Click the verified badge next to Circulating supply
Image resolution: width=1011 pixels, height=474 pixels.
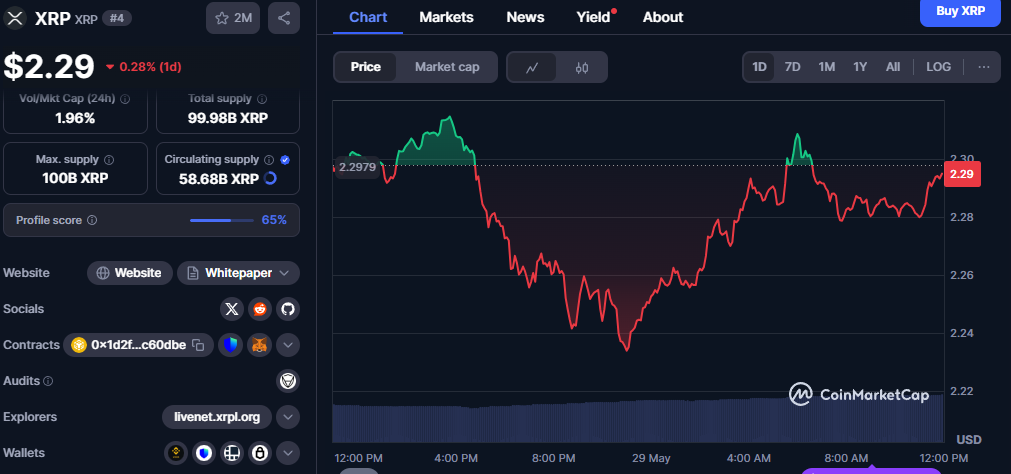285,159
